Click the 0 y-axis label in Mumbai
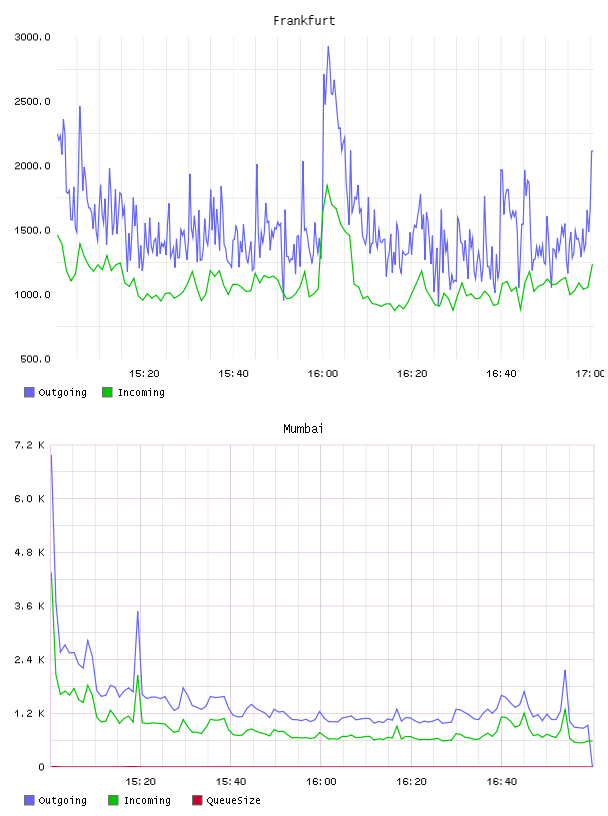 point(41,767)
